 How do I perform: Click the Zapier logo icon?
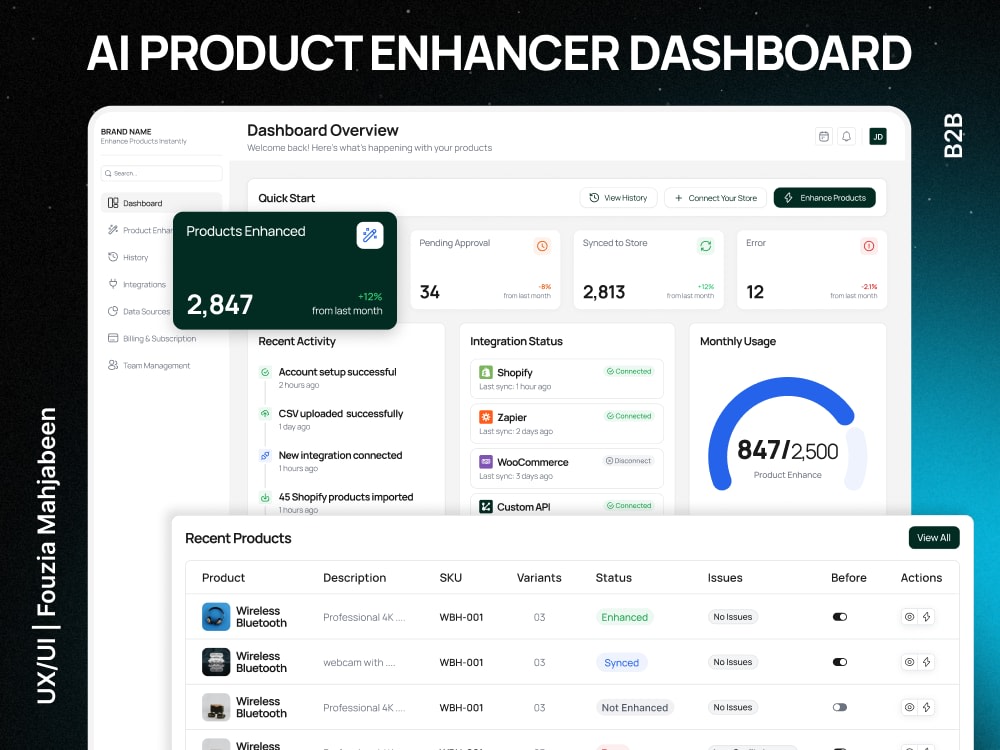coord(486,416)
